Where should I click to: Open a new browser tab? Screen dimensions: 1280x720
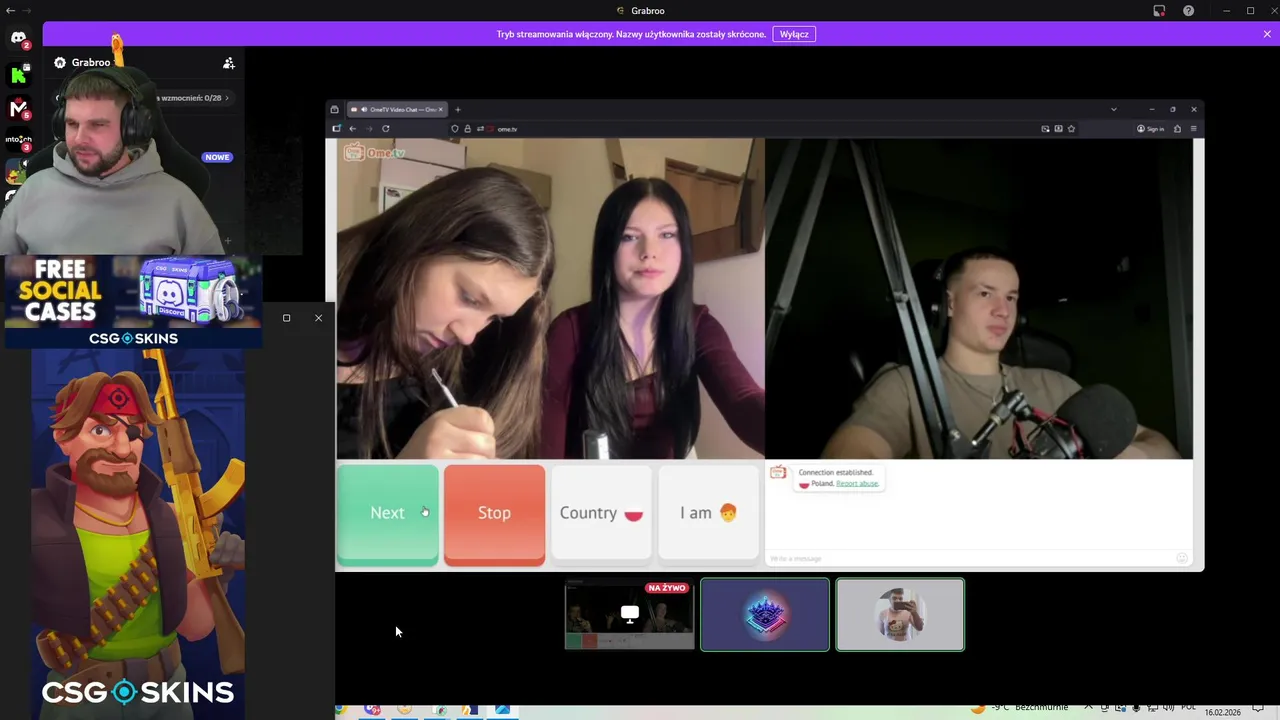(x=458, y=109)
